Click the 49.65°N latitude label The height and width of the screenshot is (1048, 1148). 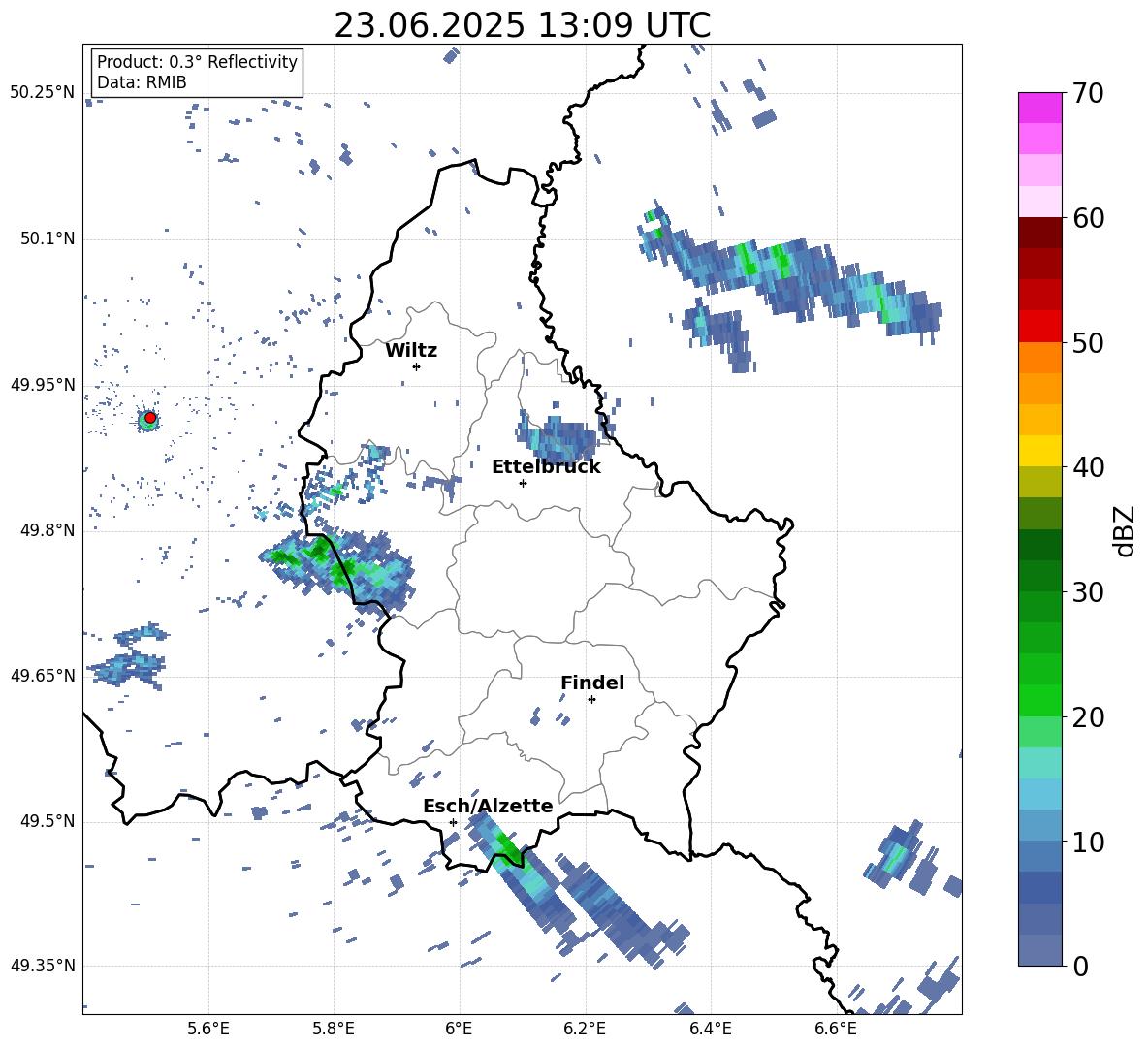pos(43,675)
